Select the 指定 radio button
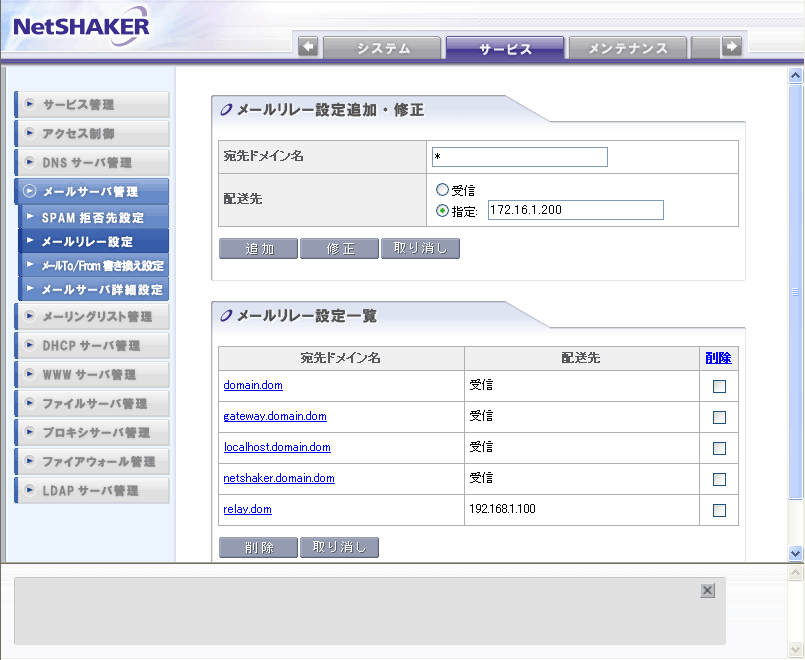 [443, 210]
